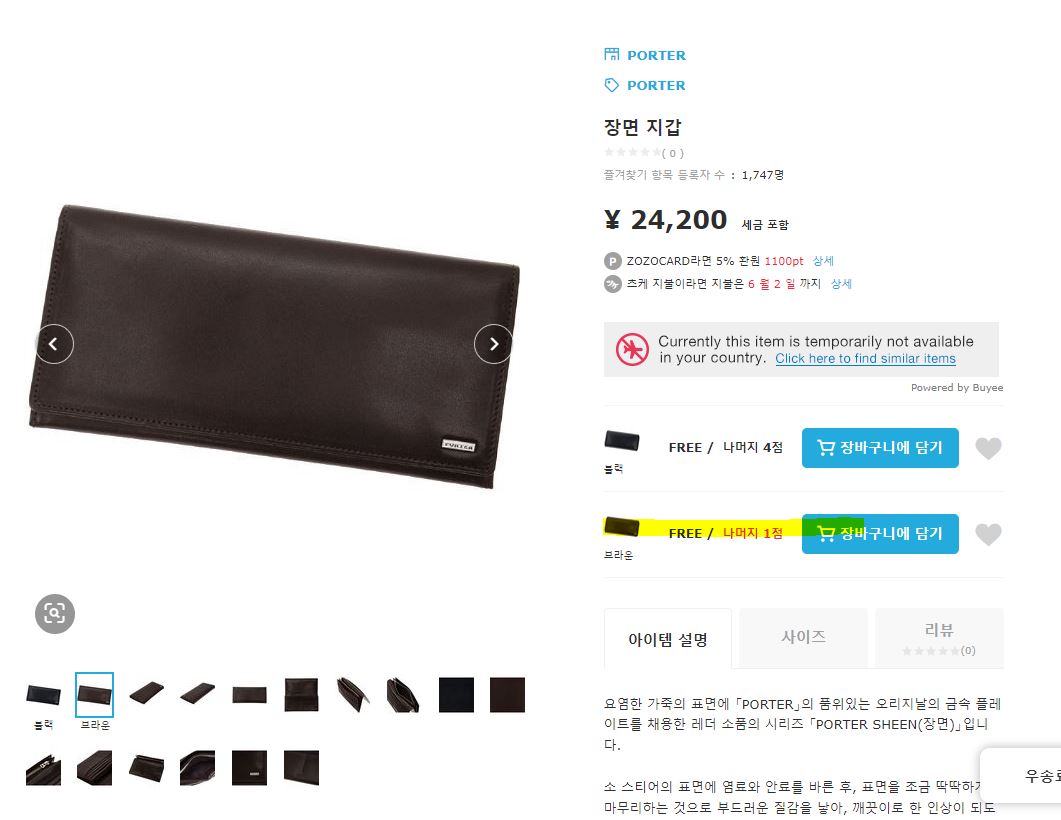The height and width of the screenshot is (820, 1061).
Task: Open ZOZOCARD 상세 details link
Action: tap(823, 260)
